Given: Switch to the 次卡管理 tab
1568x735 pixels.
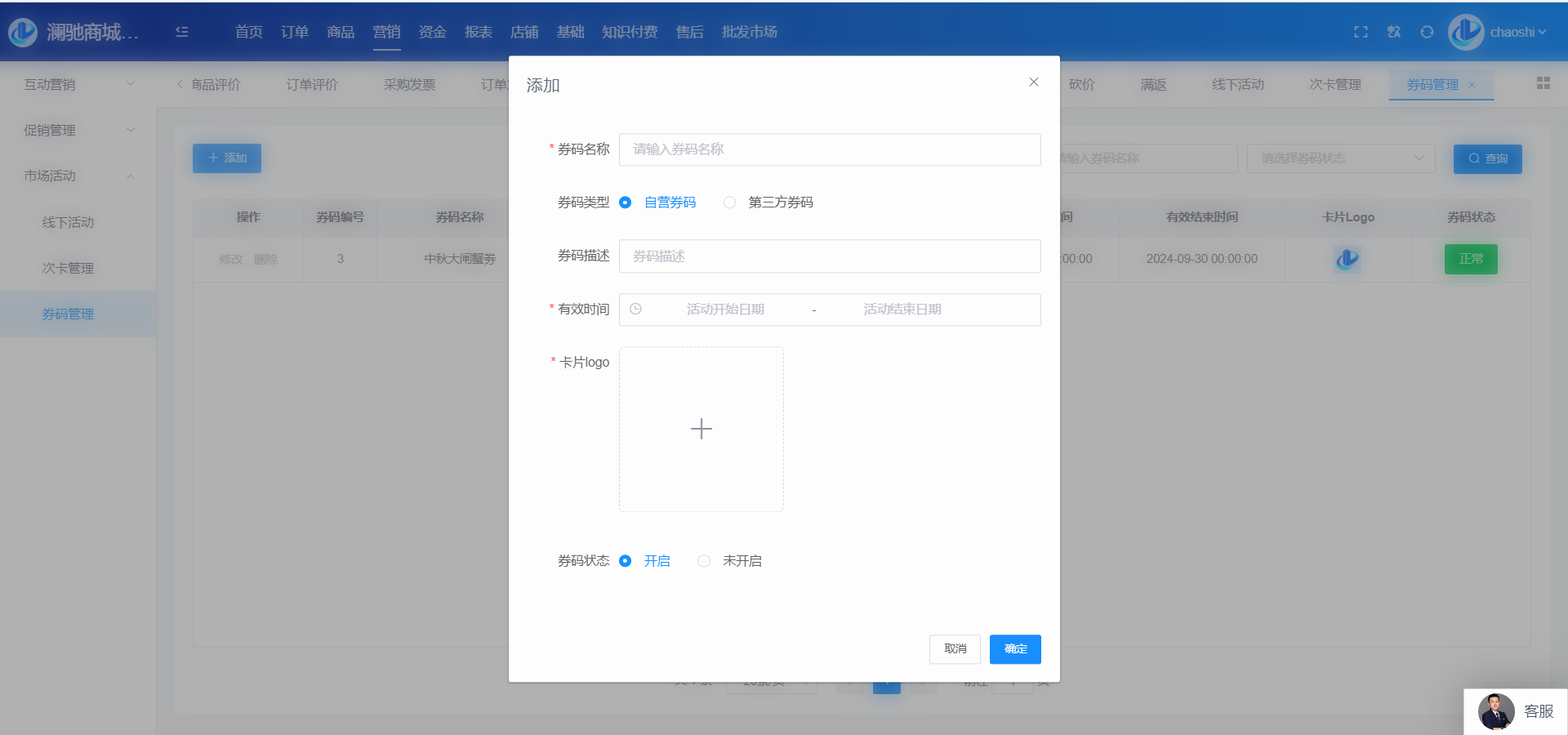Looking at the screenshot, I should 1334,84.
